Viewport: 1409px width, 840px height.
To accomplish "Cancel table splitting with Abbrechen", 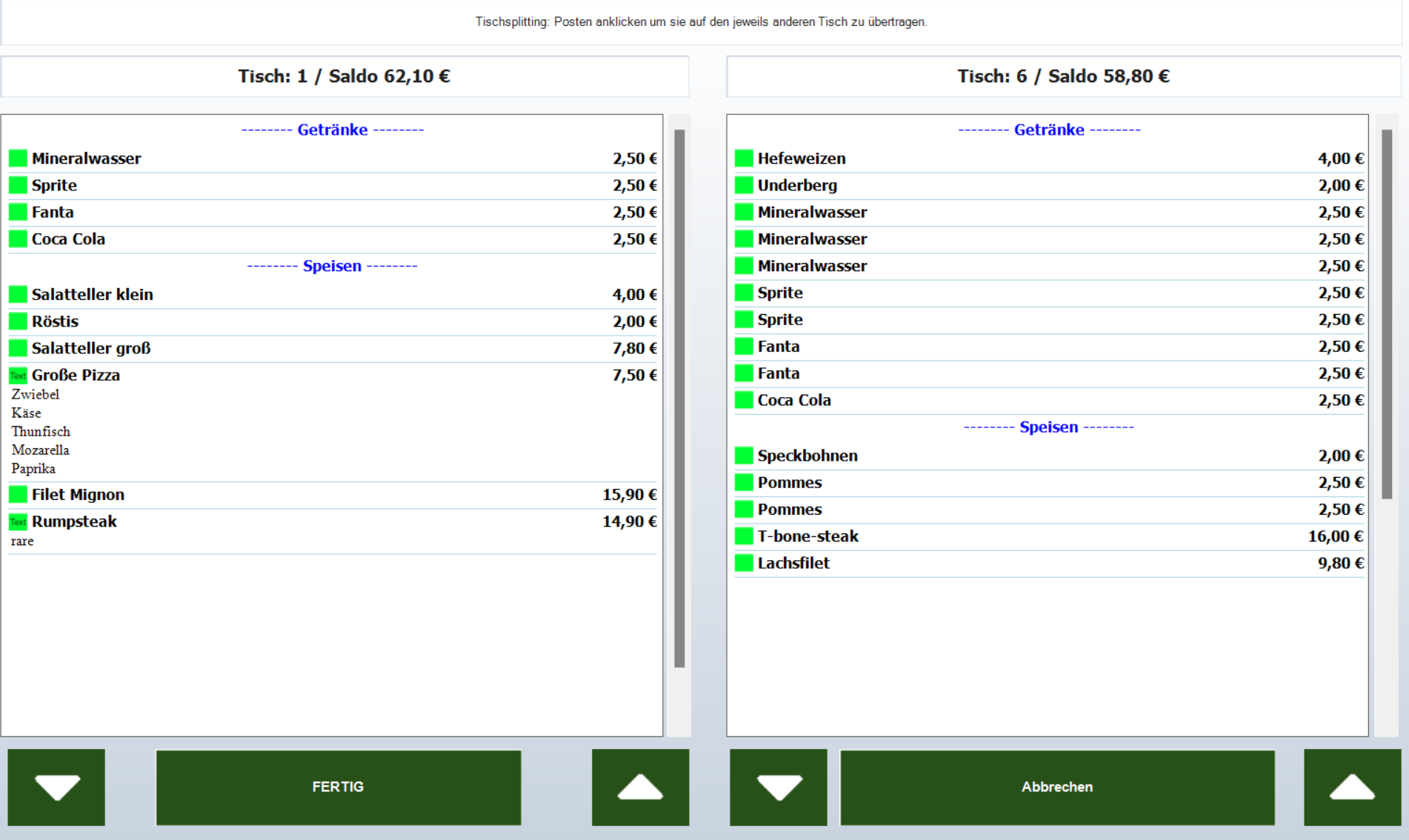I will (x=1057, y=787).
